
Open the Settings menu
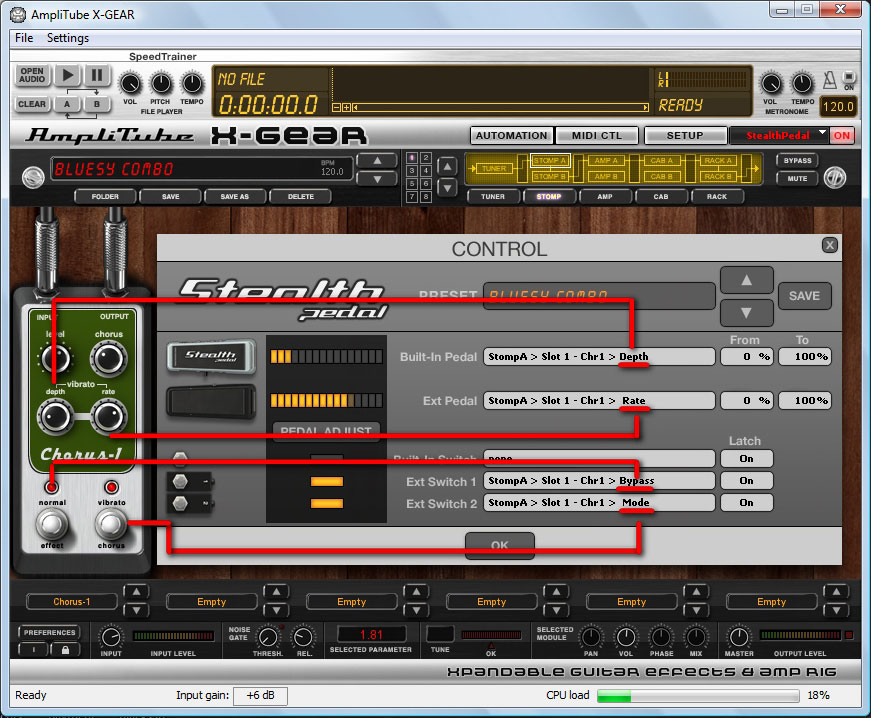(x=68, y=38)
